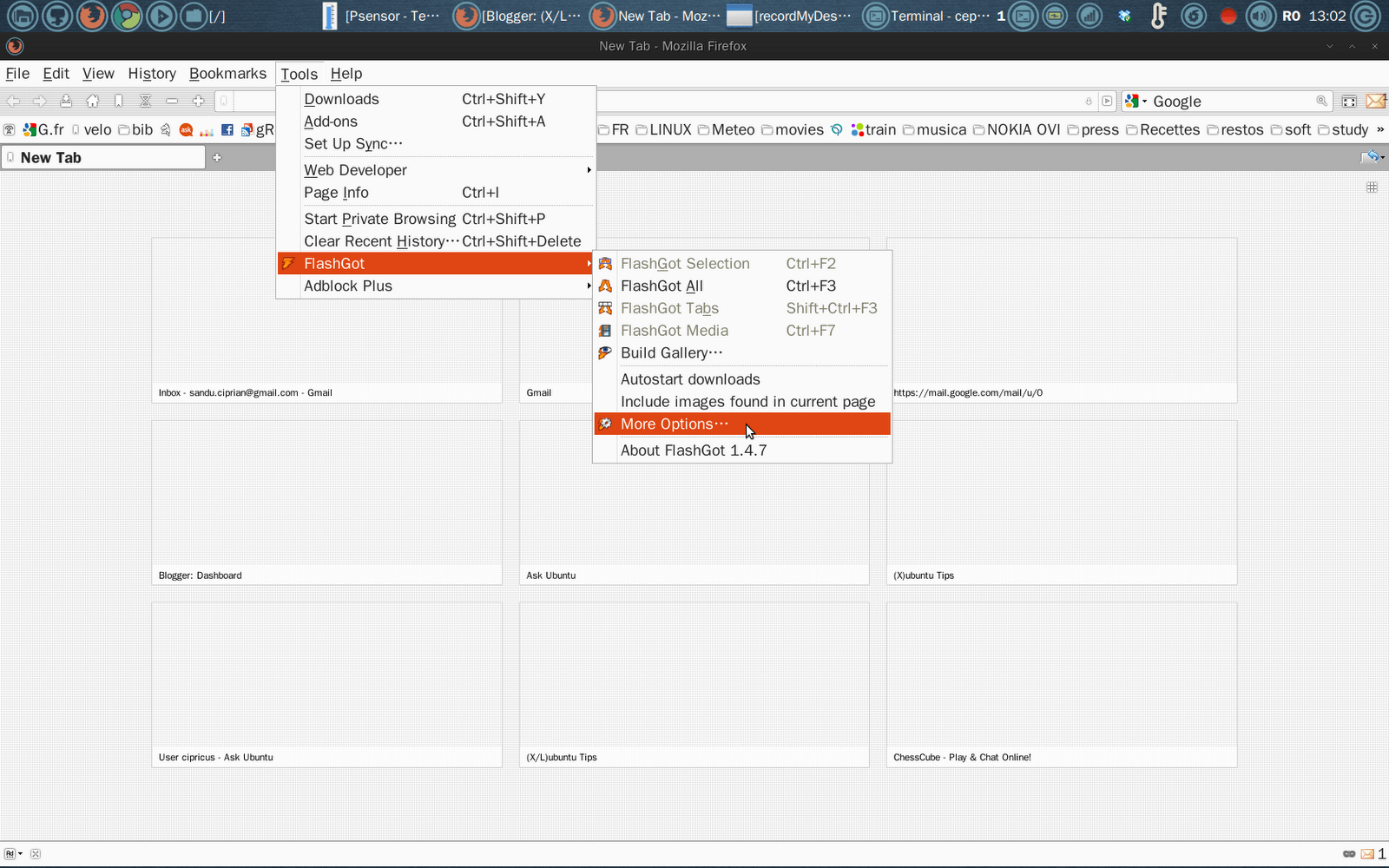Open About FlashGot 1.4.7
The height and width of the screenshot is (868, 1389).
pos(742,450)
